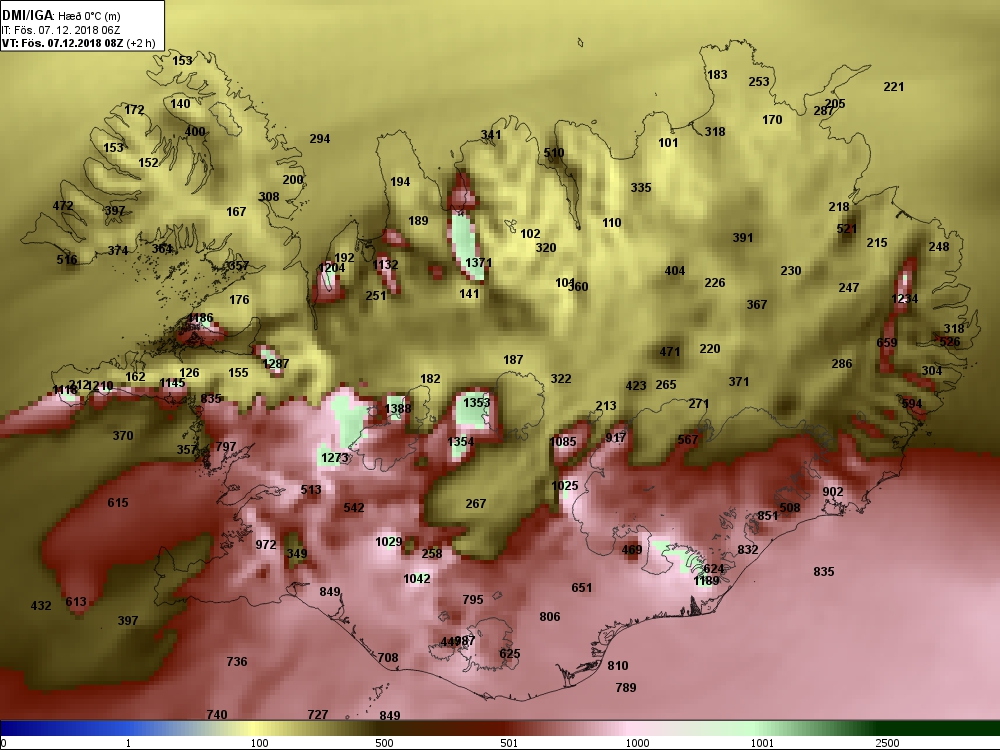Click the map value 183 in the northeast

point(717,75)
